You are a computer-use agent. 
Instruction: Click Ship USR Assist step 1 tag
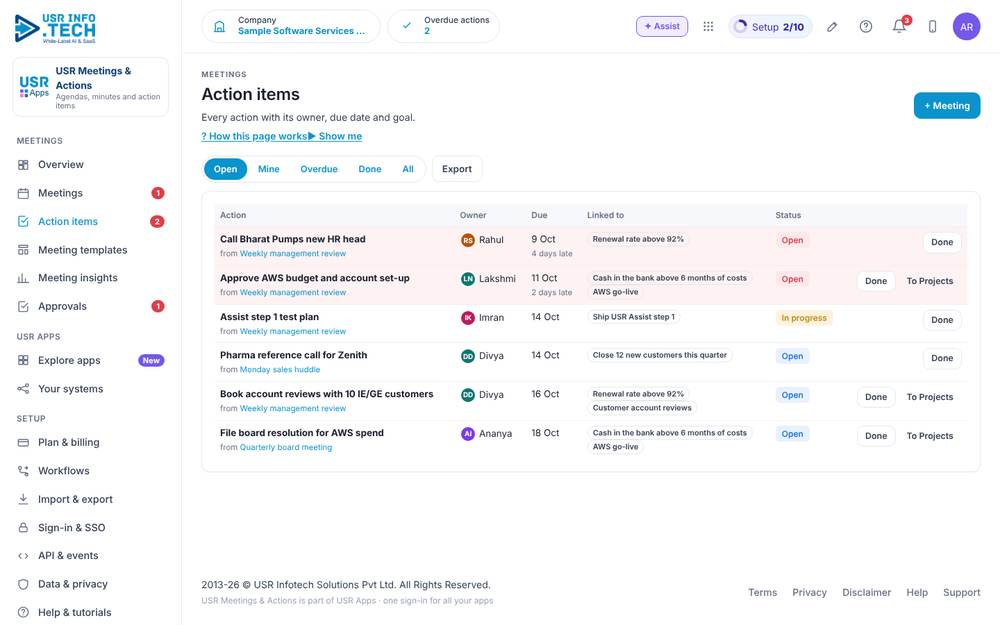[633, 317]
